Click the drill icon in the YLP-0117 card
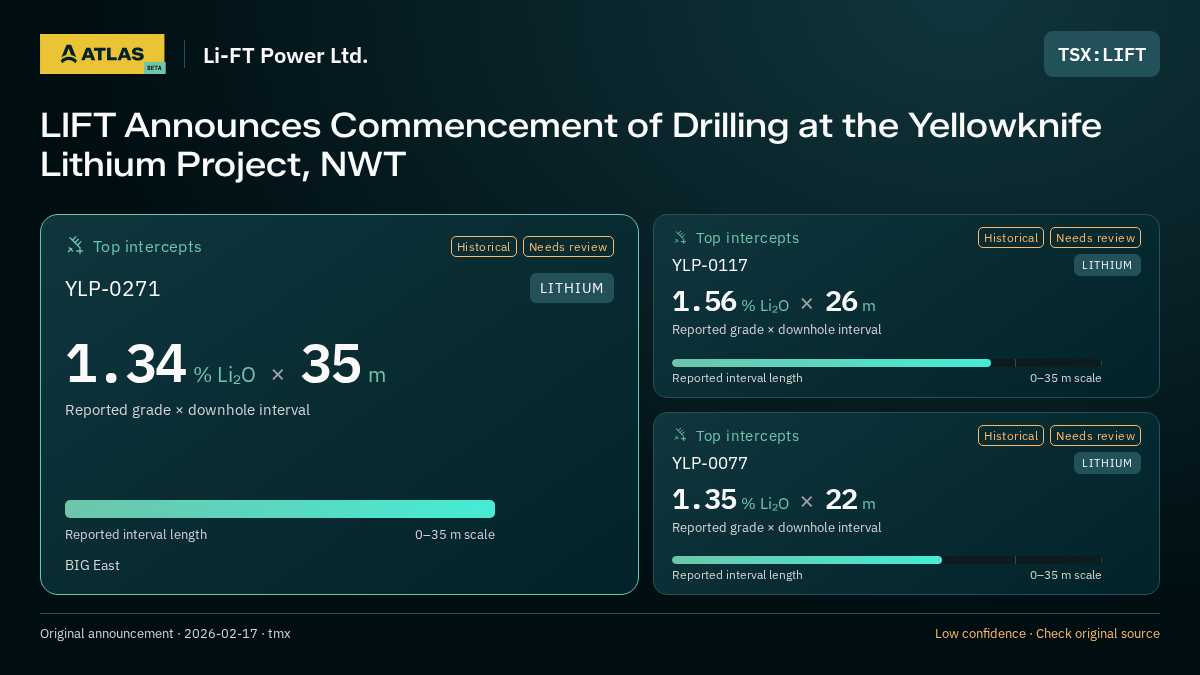The height and width of the screenshot is (675, 1200). [680, 238]
